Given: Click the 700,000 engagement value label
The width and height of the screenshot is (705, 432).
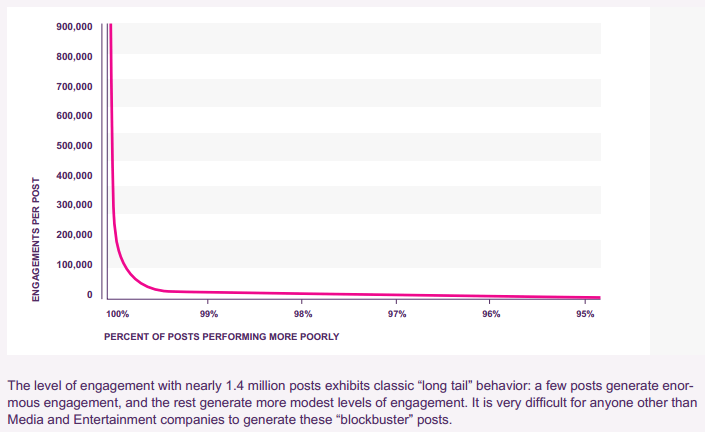Looking at the screenshot, I should point(75,87).
